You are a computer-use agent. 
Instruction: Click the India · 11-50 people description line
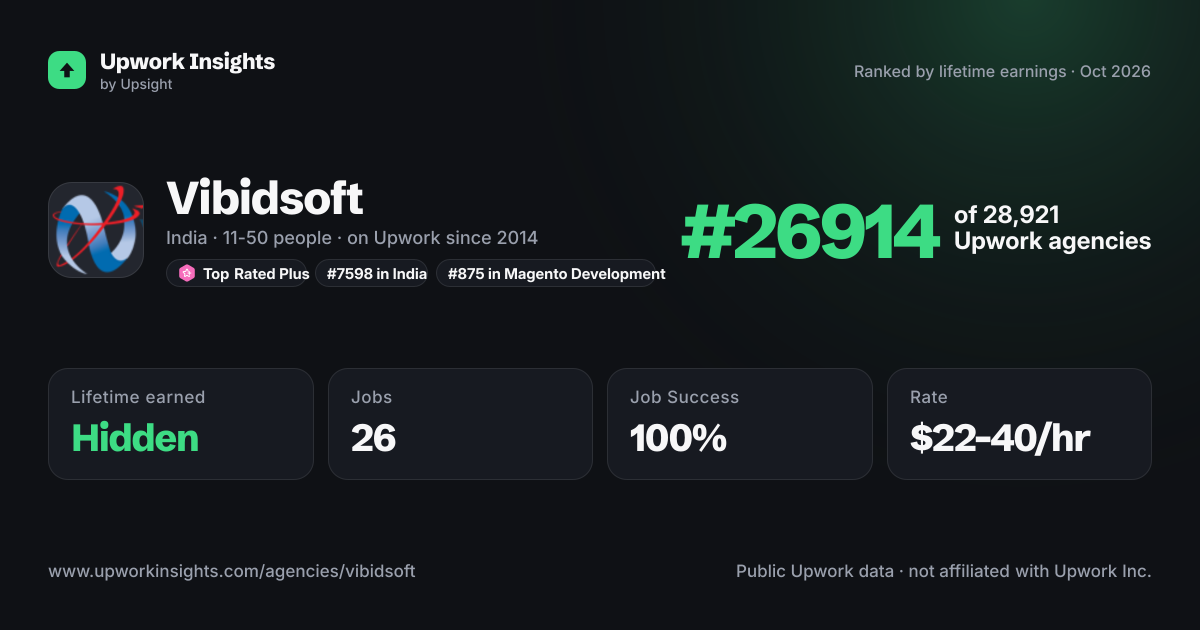pyautogui.click(x=352, y=238)
